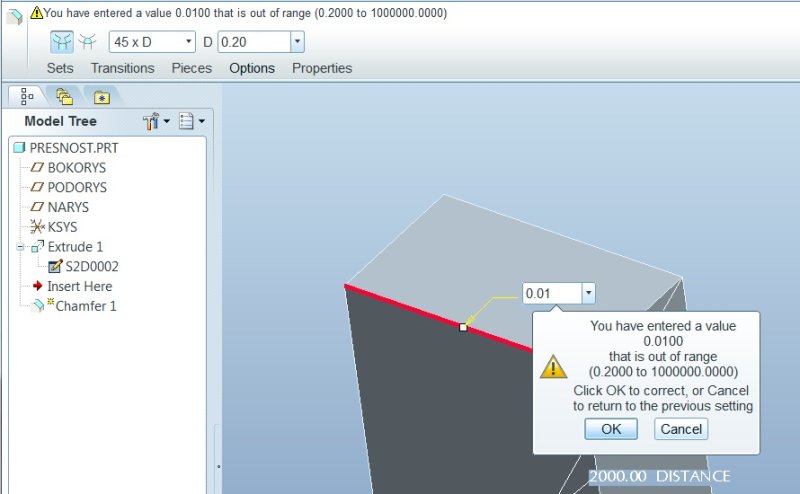Click the navigator pane collapse handle
This screenshot has width=800, height=494.
point(218,466)
